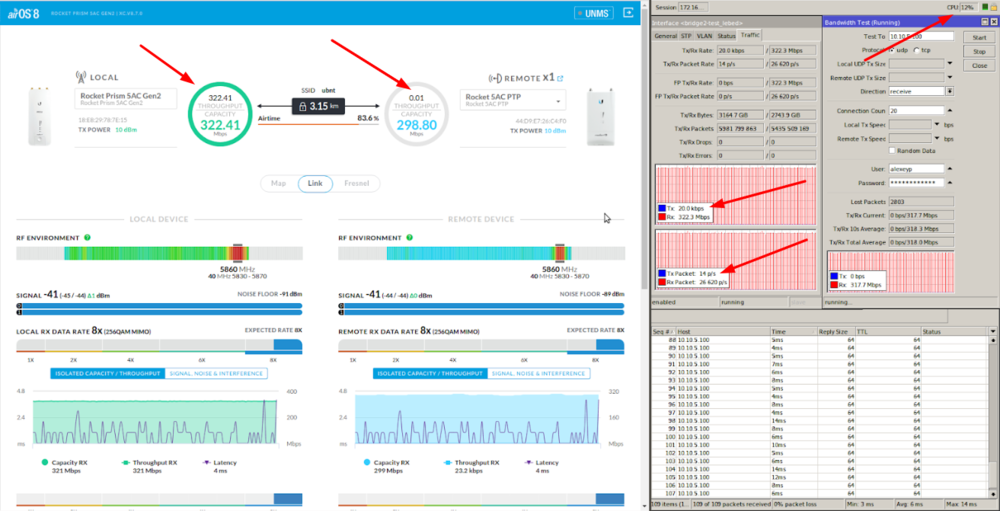
Task: Click help icon next to remote RF Environment
Action: pyautogui.click(x=409, y=237)
